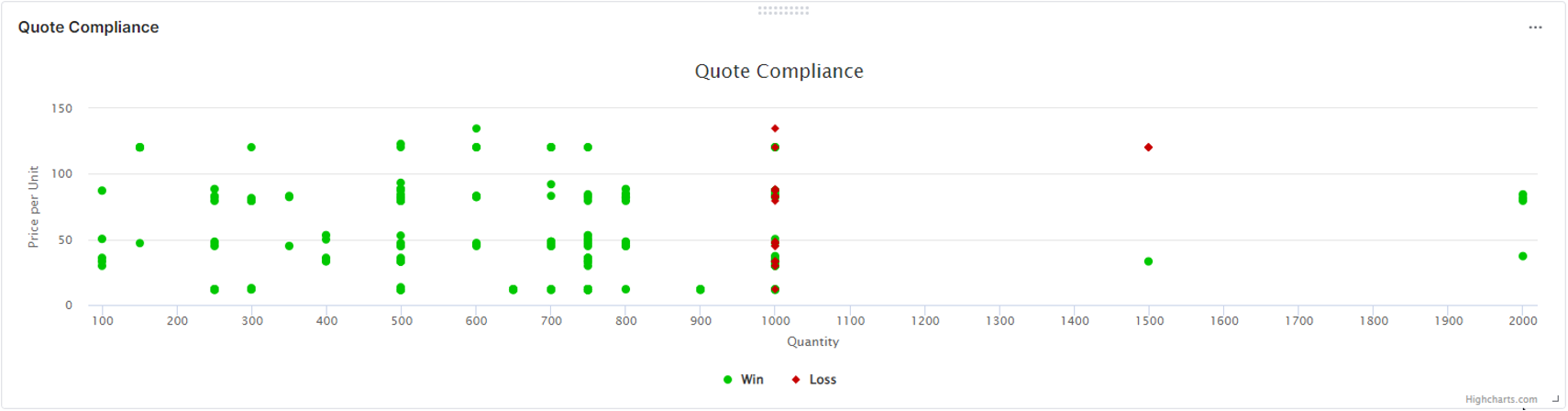Click the Price per Unit y-axis title
Image resolution: width=1568 pixels, height=411 pixels.
click(34, 206)
